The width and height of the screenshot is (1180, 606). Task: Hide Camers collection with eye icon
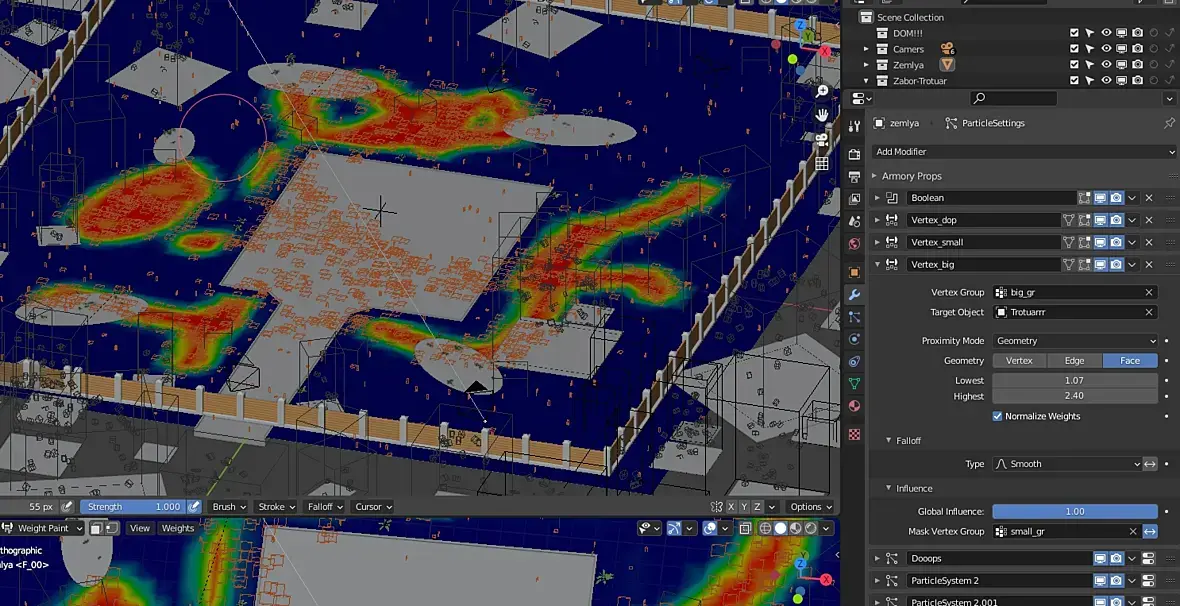[x=1106, y=49]
